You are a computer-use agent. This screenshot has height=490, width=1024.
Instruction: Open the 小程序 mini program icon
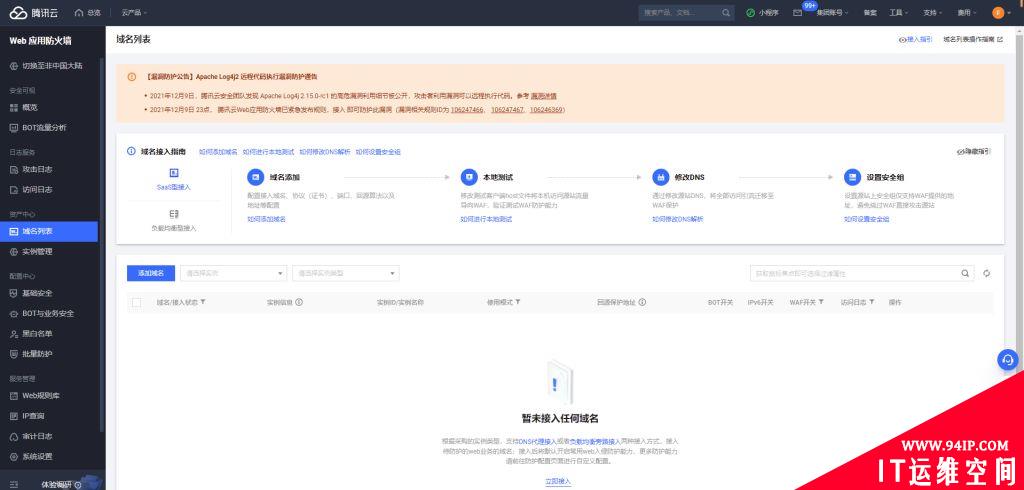[x=751, y=12]
